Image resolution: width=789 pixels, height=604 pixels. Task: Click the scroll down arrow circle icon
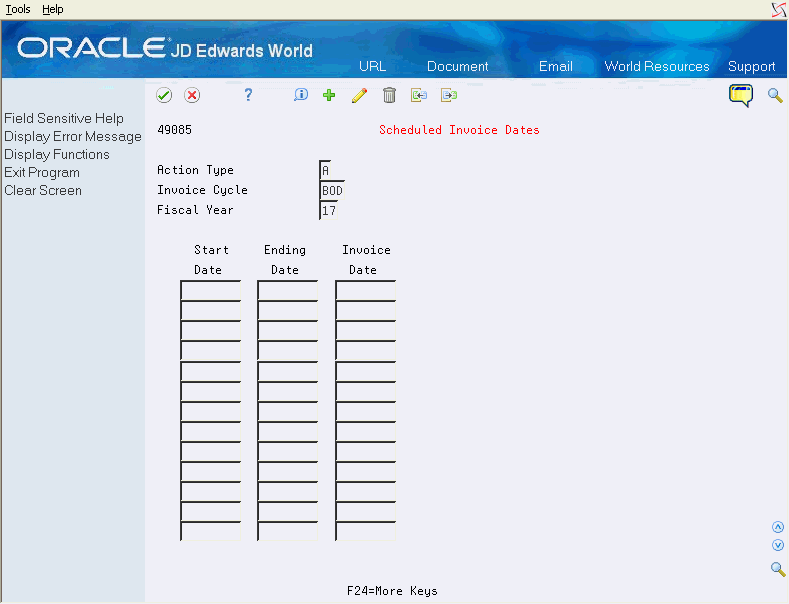coord(778,545)
